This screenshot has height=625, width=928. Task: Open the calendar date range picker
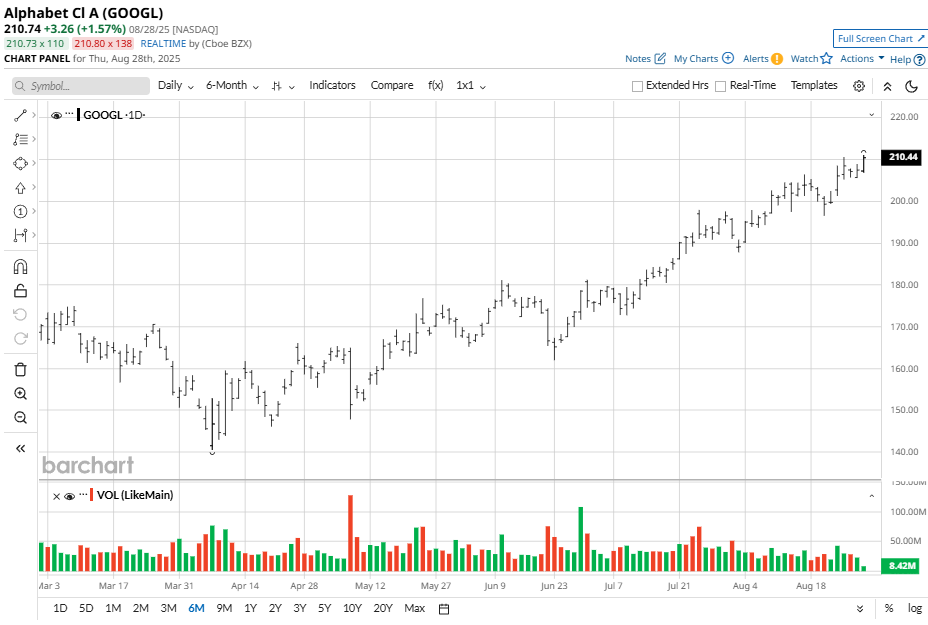tap(444, 609)
